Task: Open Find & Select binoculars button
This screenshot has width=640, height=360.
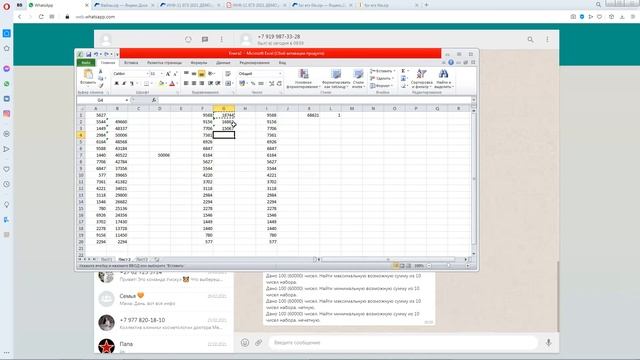Action: pyautogui.click(x=444, y=78)
